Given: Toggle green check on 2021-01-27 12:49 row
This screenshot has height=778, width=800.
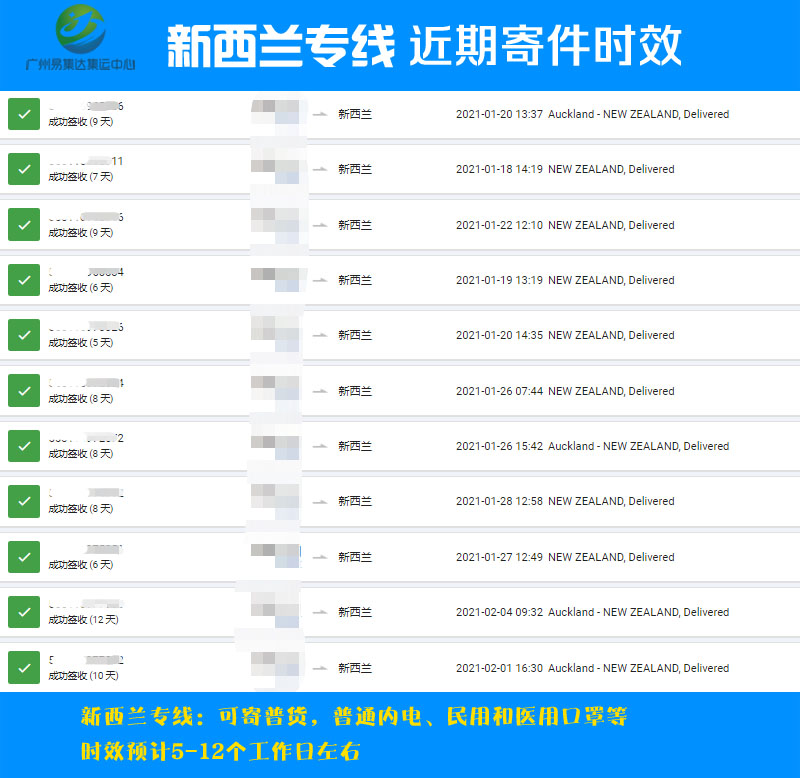Looking at the screenshot, I should tap(23, 557).
